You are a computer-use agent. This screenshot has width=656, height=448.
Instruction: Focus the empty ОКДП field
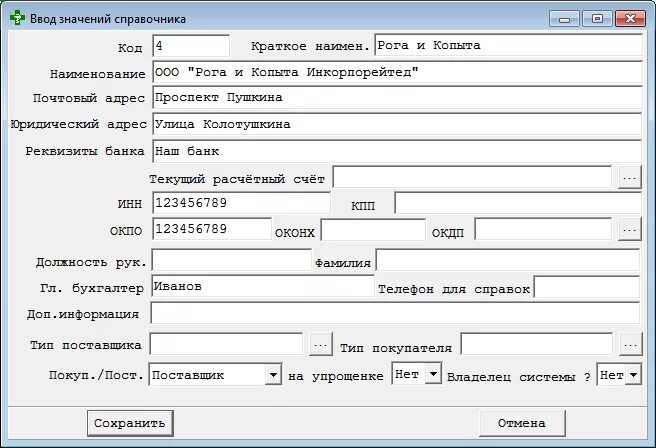pos(543,229)
